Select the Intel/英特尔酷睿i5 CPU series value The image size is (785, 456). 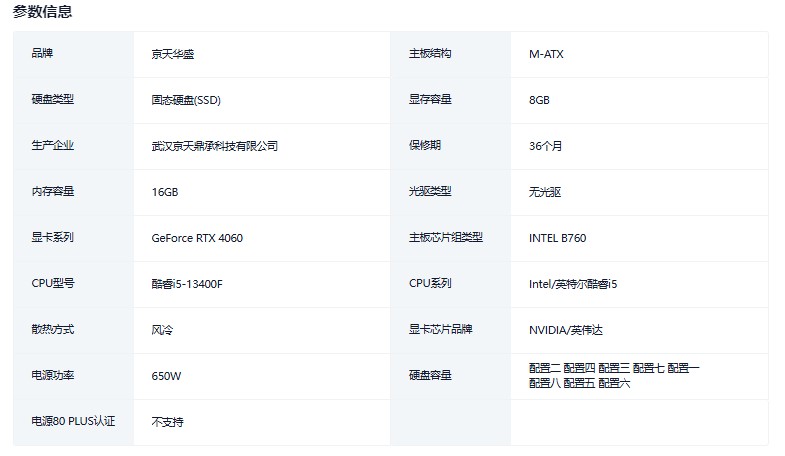573,284
